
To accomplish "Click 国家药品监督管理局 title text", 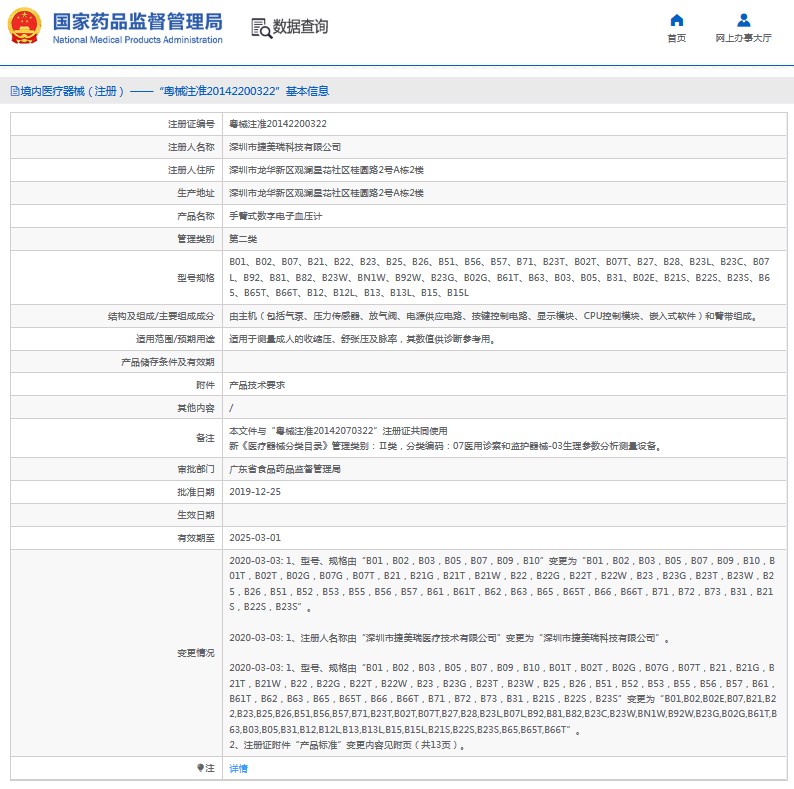I will click(138, 22).
